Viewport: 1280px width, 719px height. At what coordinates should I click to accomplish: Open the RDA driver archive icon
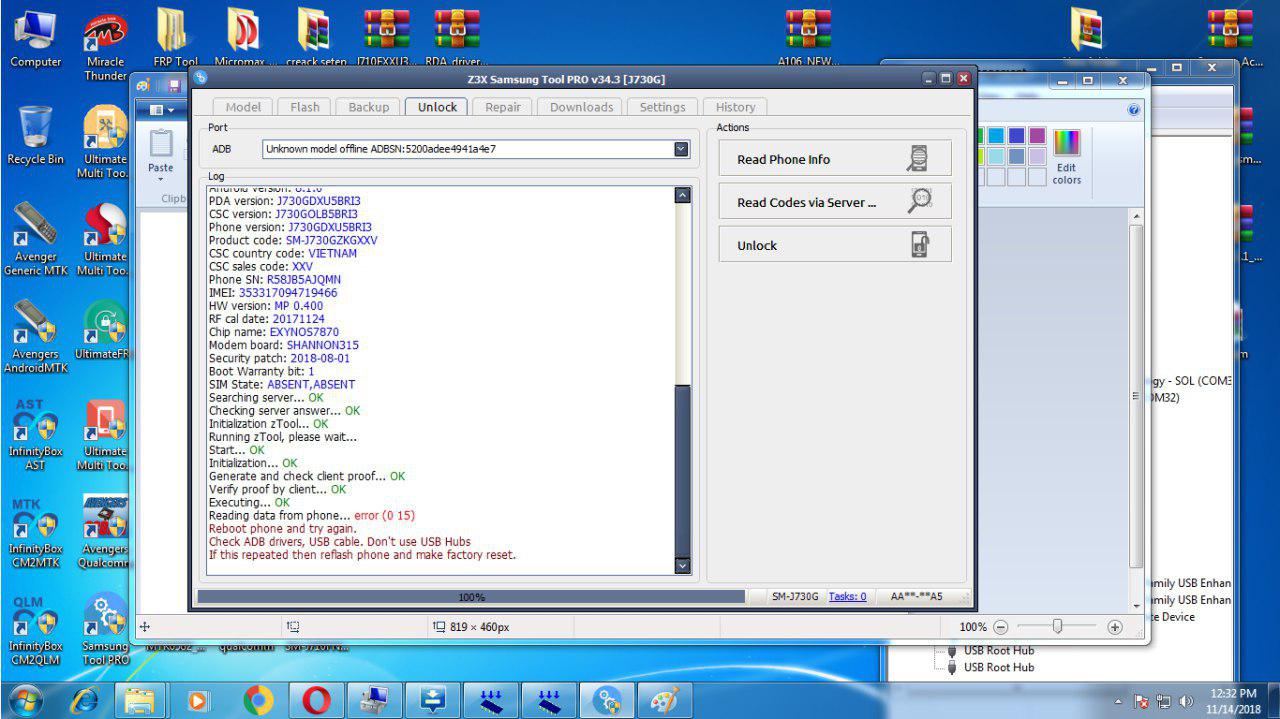pos(457,38)
